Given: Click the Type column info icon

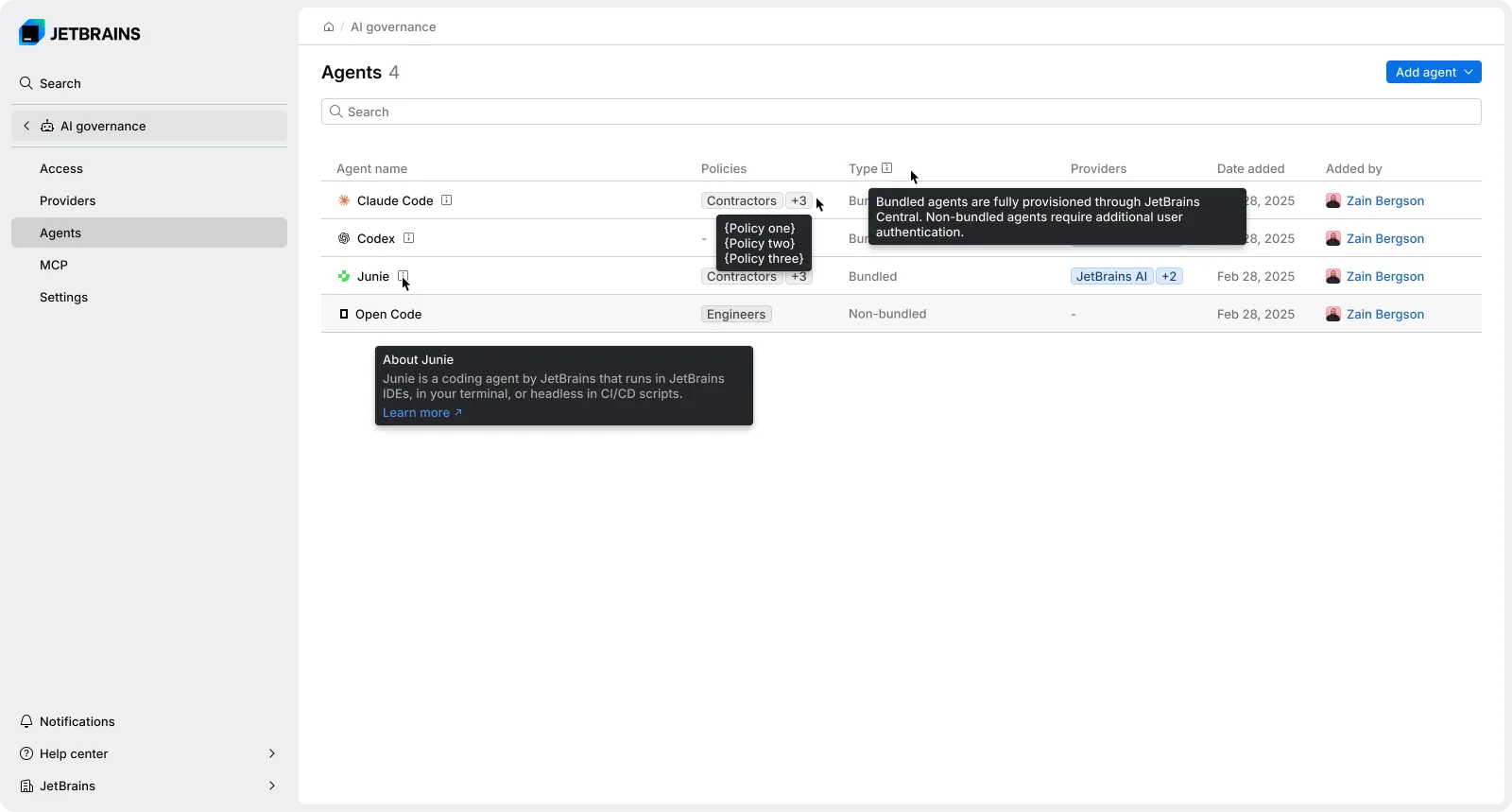Looking at the screenshot, I should pos(887,168).
